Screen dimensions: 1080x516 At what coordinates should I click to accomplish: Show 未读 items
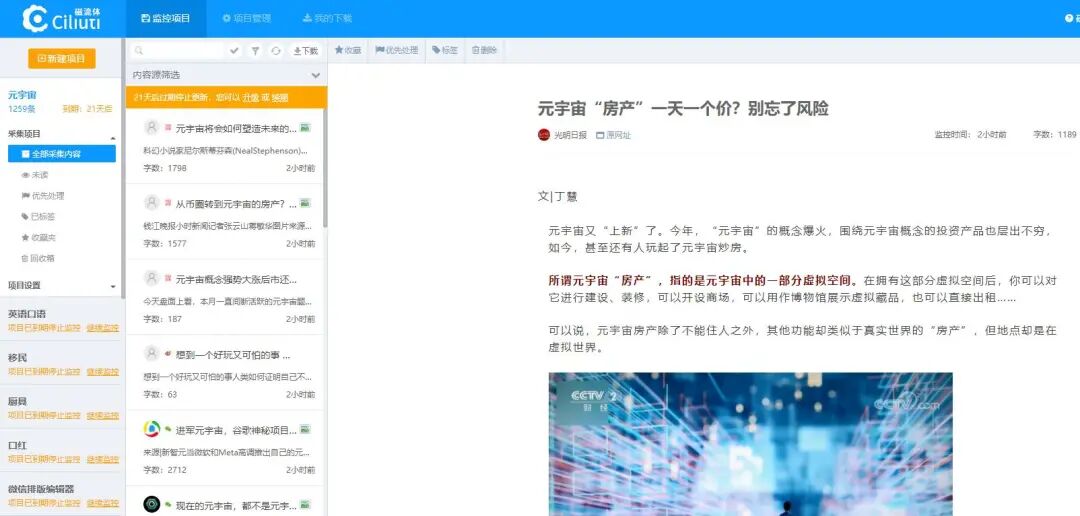(x=35, y=175)
